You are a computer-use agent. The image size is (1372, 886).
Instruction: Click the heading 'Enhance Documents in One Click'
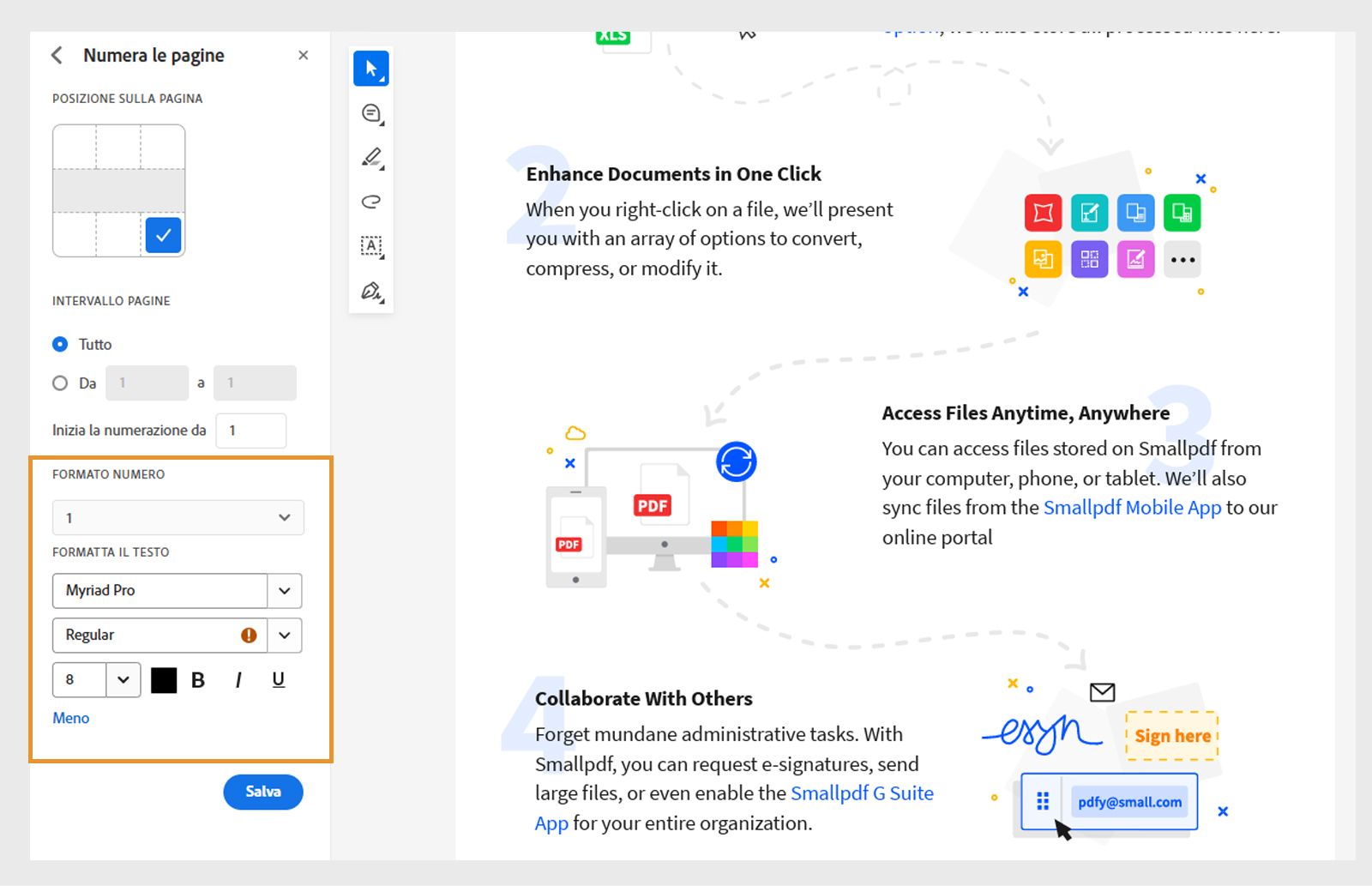(x=674, y=174)
